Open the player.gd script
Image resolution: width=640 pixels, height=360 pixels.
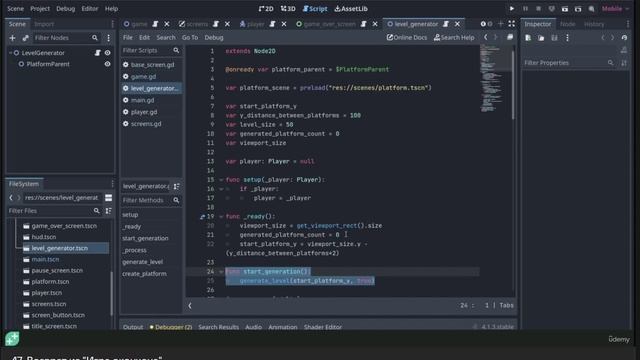144,112
